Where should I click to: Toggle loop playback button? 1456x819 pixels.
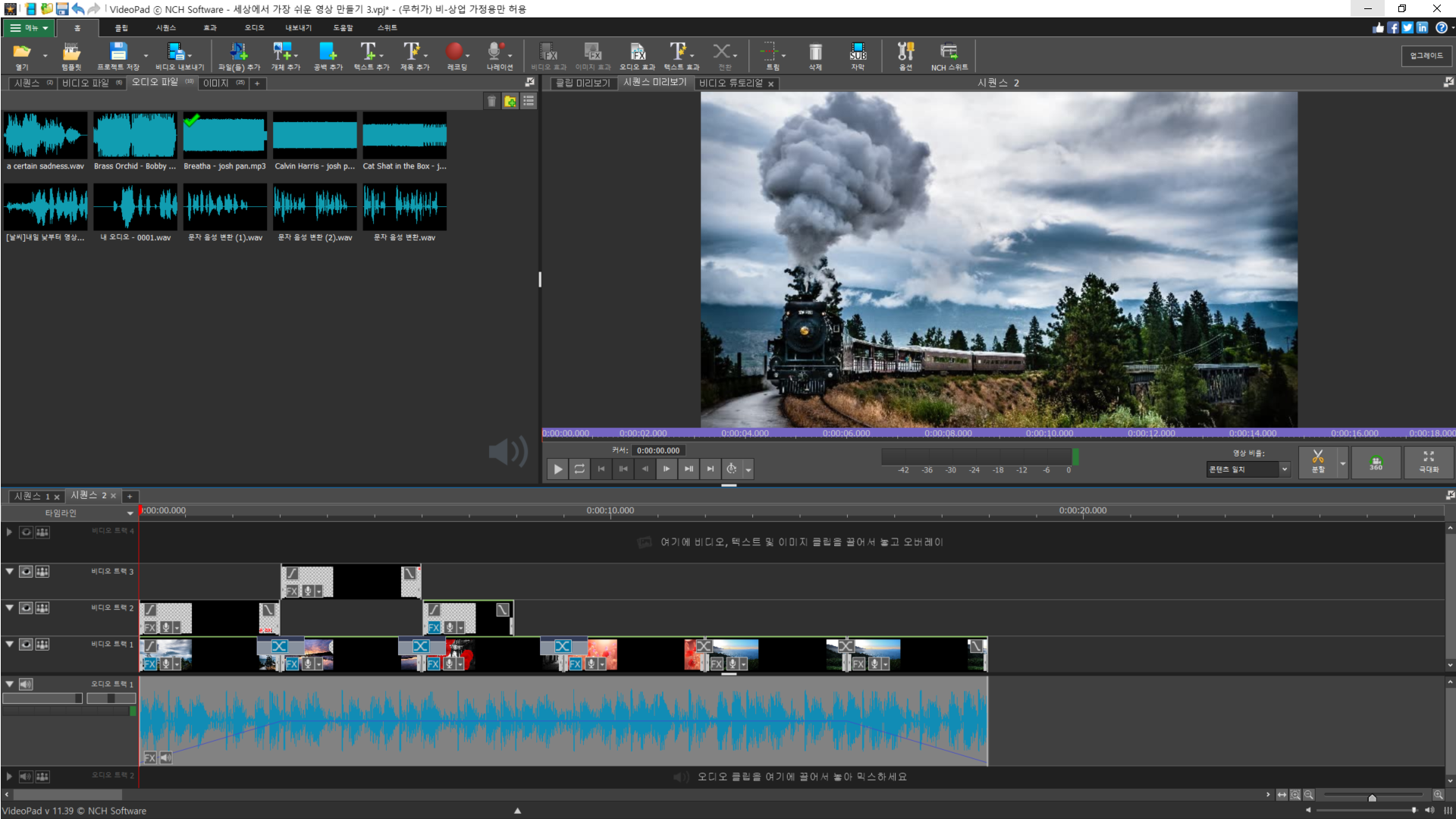tap(579, 469)
